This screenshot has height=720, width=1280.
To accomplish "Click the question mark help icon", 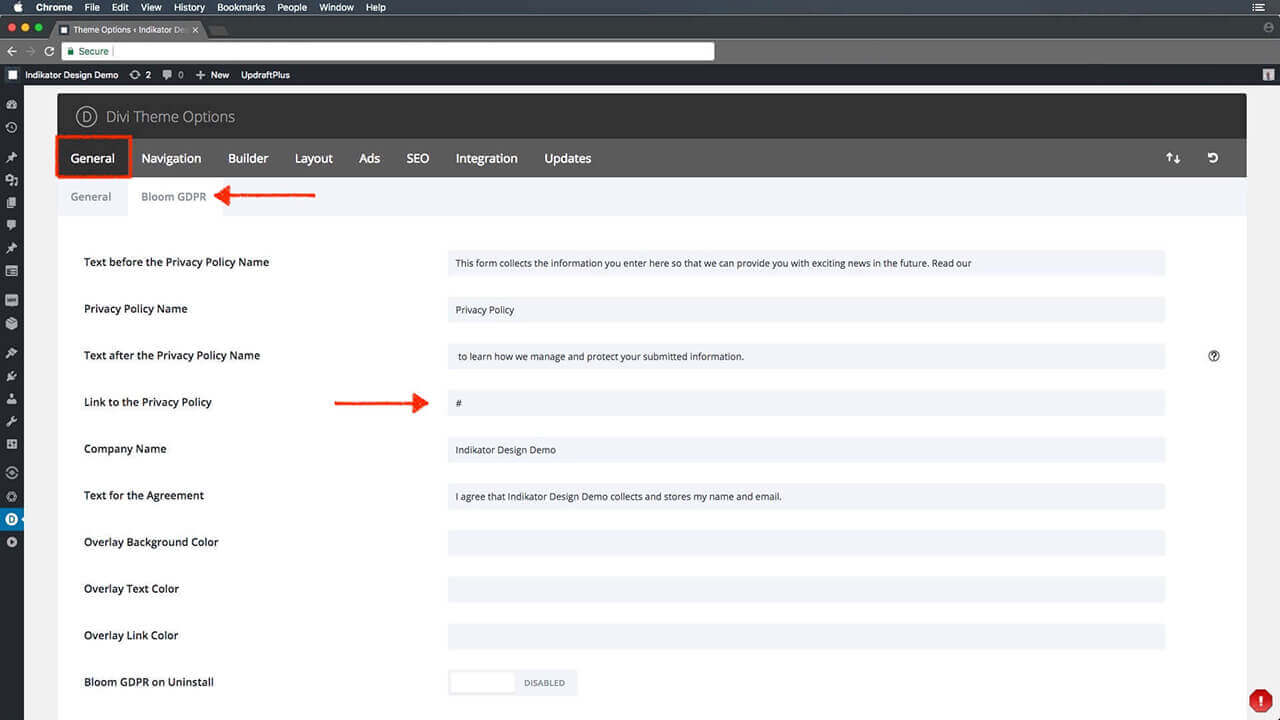I will [x=1214, y=356].
